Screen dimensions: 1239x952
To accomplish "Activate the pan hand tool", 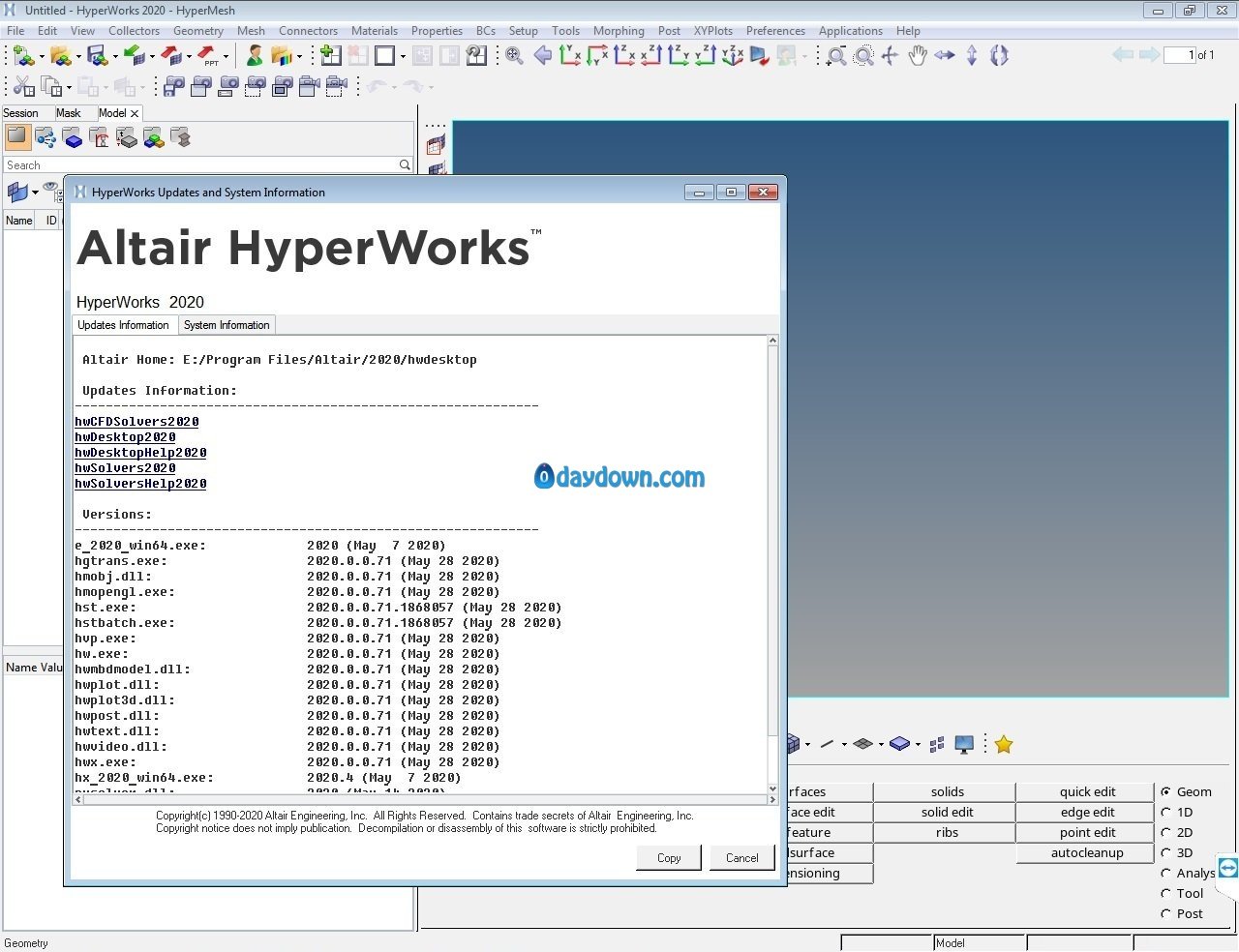I will coord(918,55).
